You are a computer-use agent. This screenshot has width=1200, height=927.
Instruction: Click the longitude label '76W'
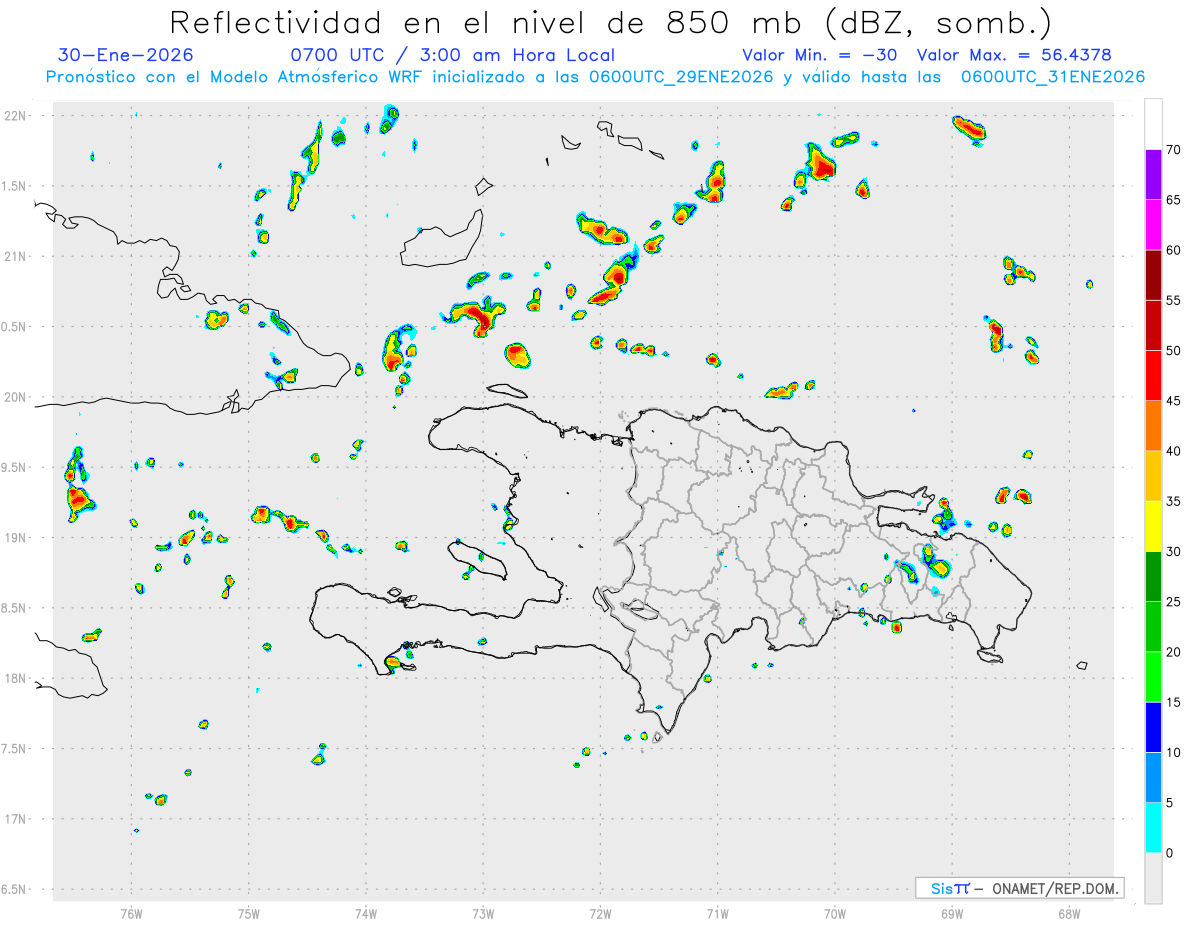point(131,913)
